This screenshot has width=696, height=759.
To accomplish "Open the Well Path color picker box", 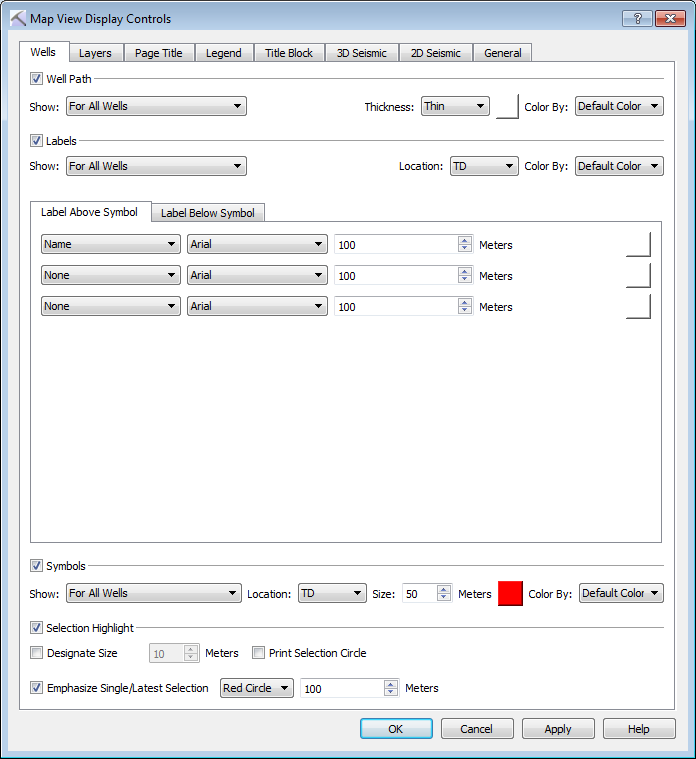I will click(508, 106).
